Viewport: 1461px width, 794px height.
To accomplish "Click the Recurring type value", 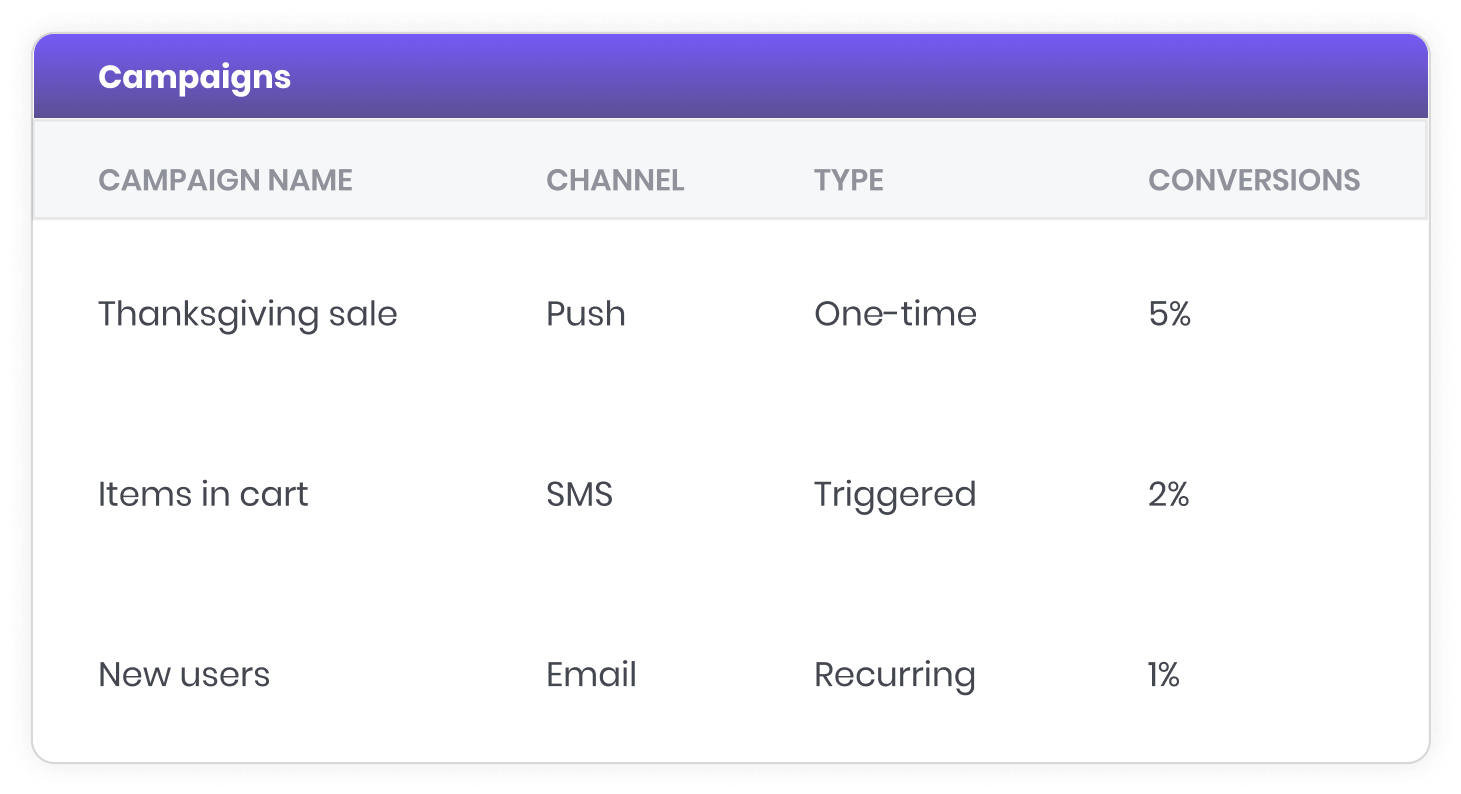I will [895, 676].
